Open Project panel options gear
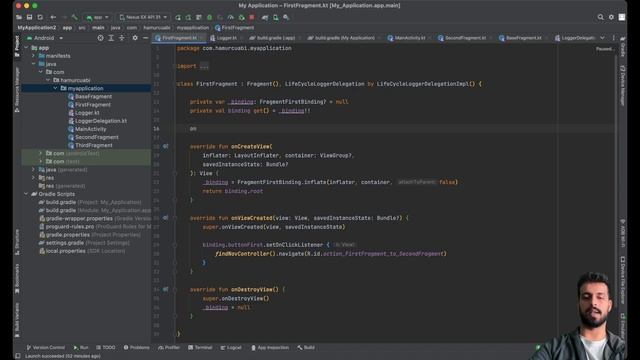This screenshot has height=360, width=640. click(135, 38)
